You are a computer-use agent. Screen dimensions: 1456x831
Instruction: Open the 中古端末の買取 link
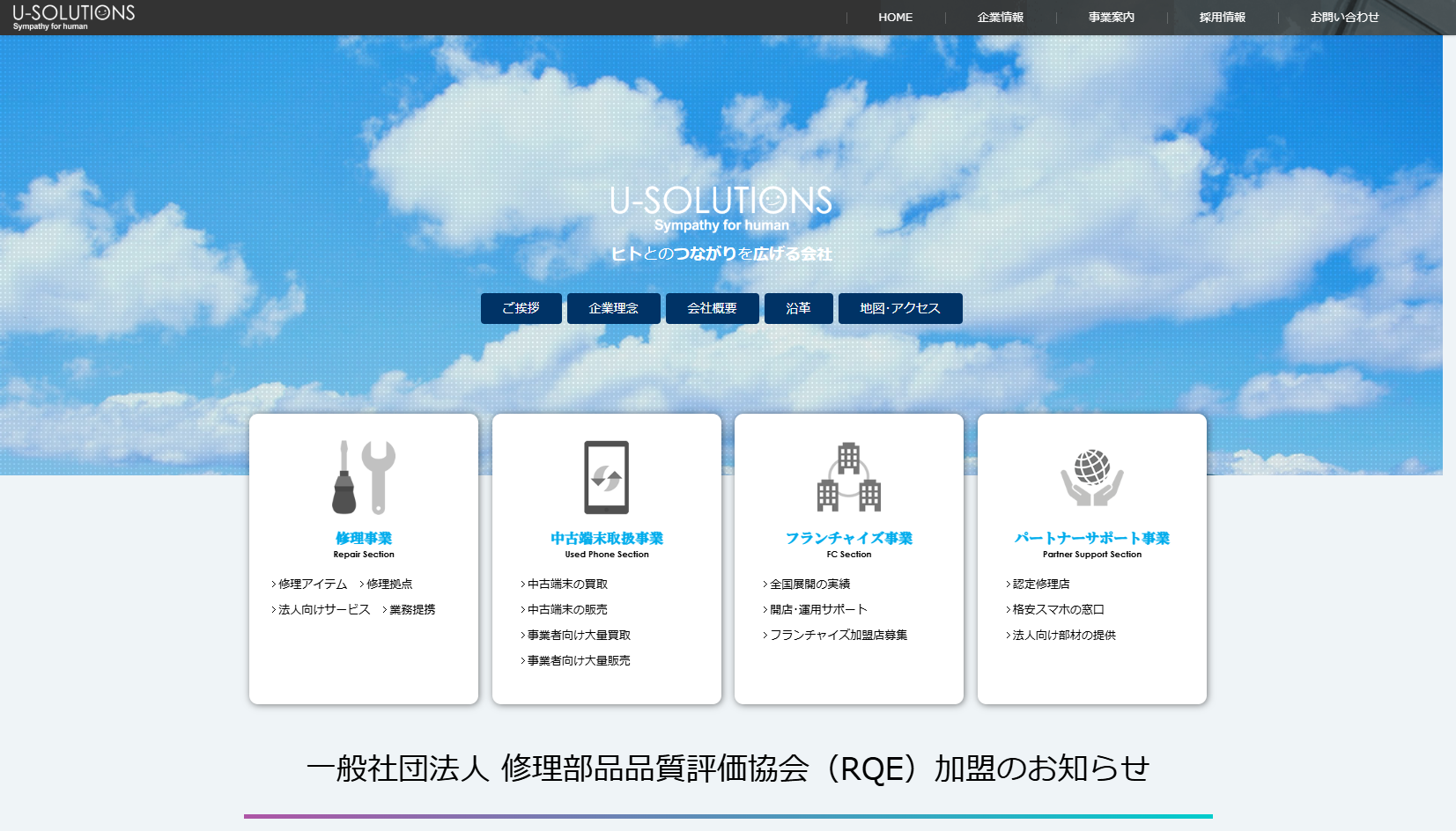coord(567,584)
